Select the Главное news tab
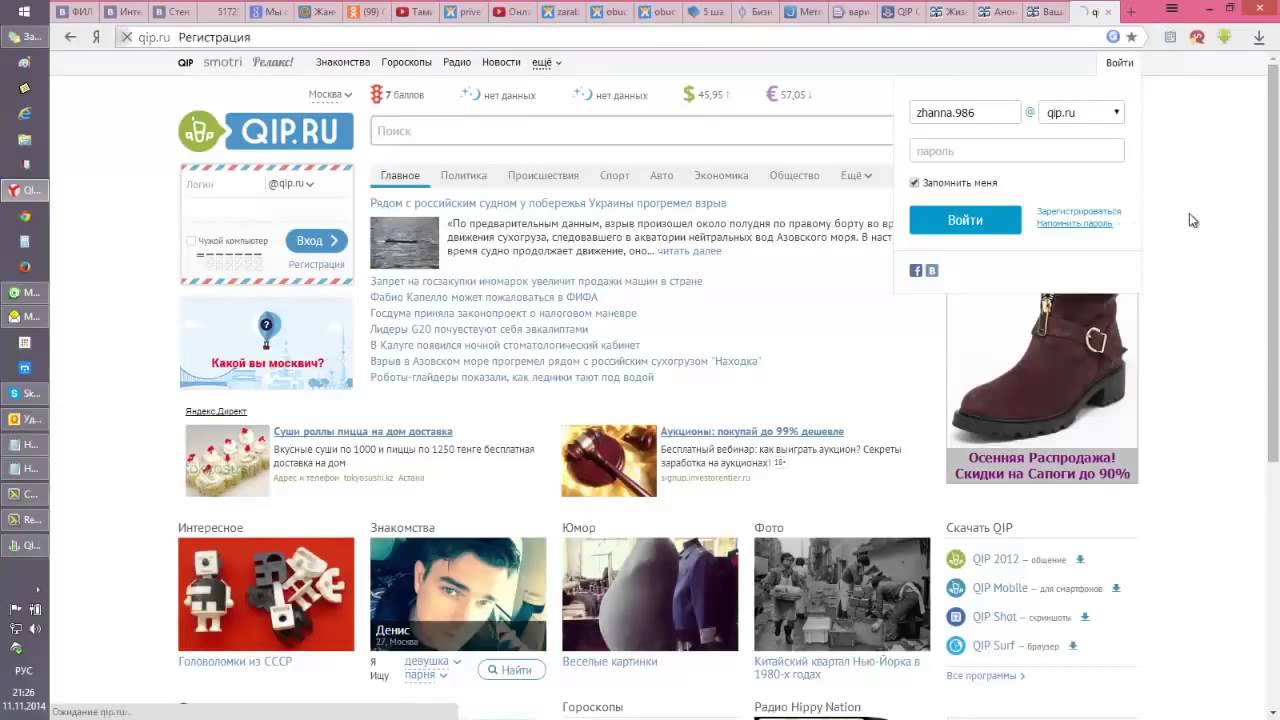Screen dimensions: 1280x720 coord(400,175)
